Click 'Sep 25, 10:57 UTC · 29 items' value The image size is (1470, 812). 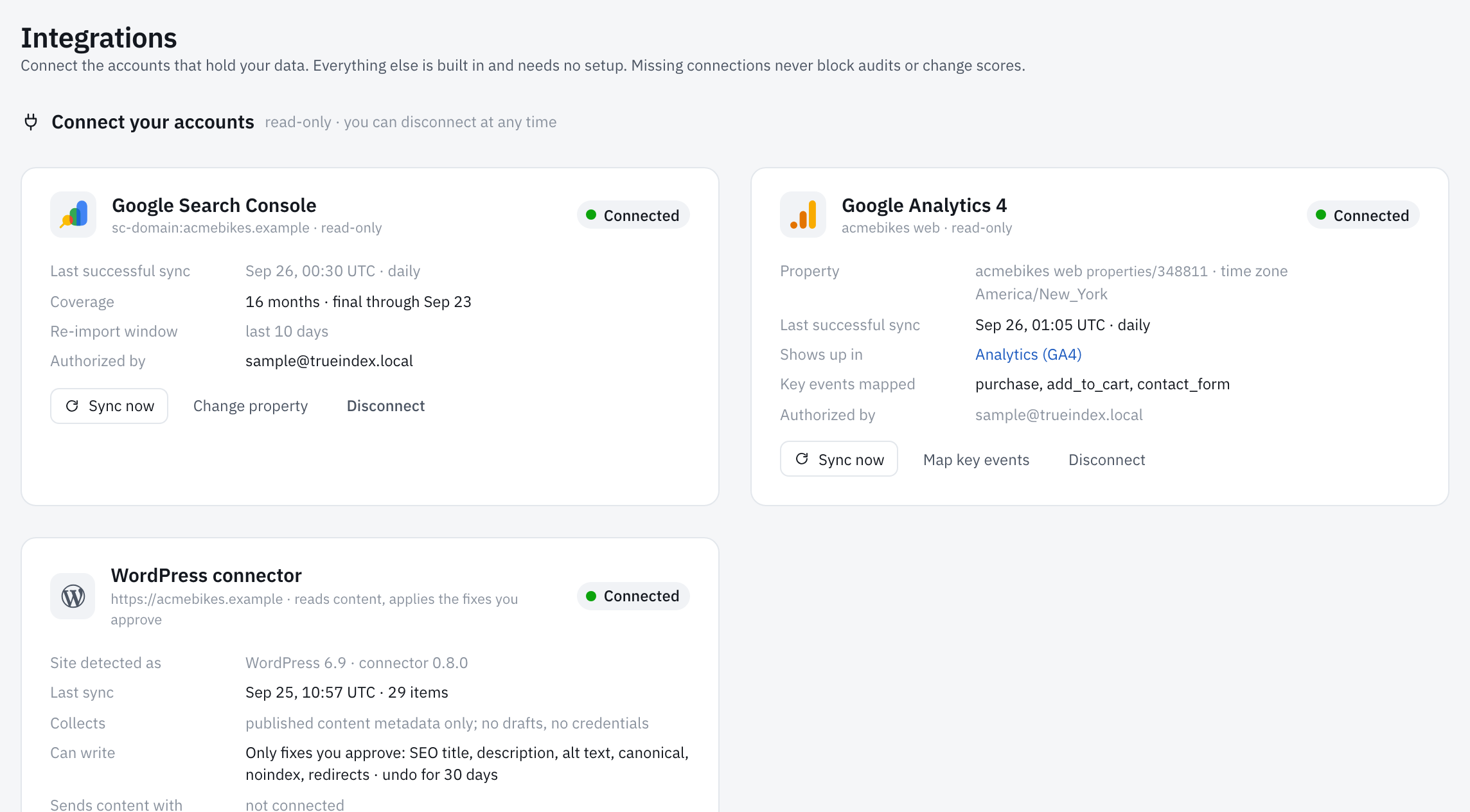pyautogui.click(x=347, y=693)
